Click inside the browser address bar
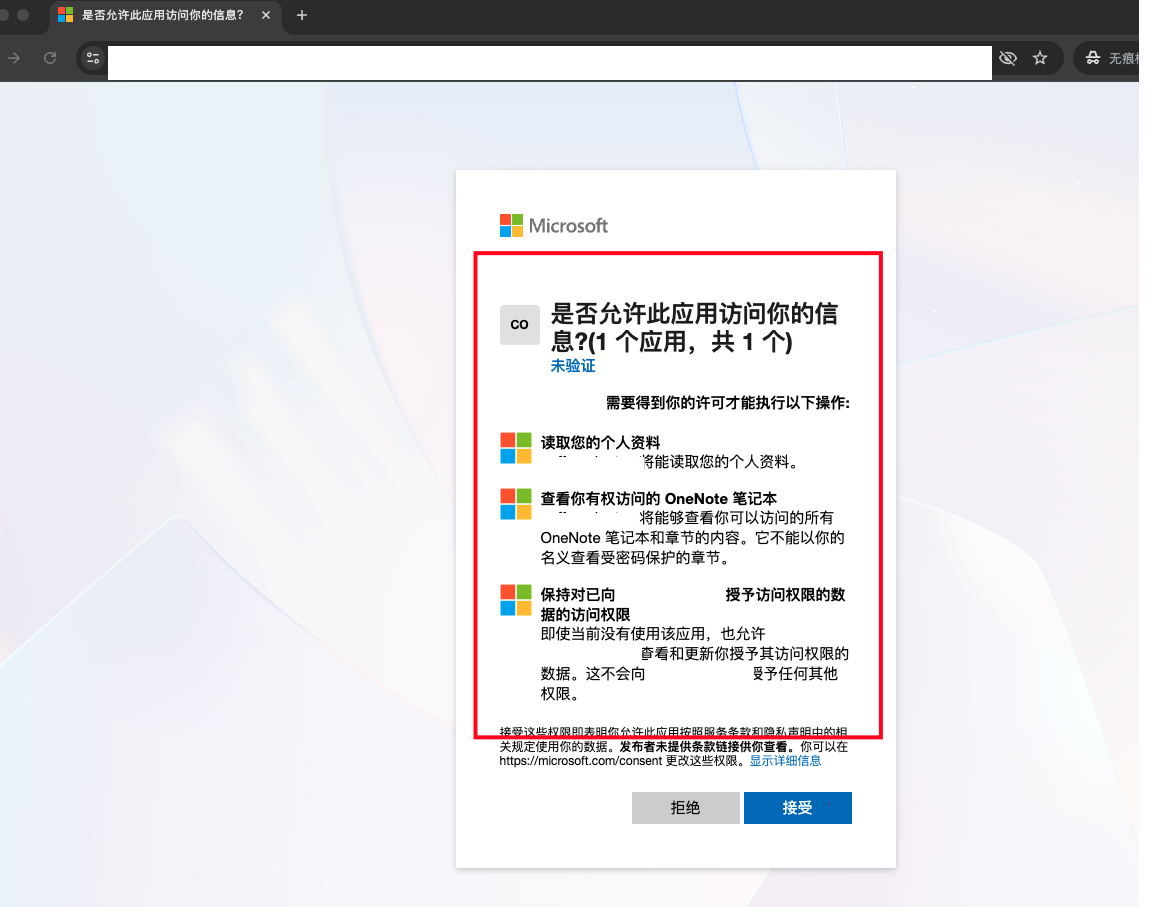The width and height of the screenshot is (1152, 907). click(x=550, y=62)
